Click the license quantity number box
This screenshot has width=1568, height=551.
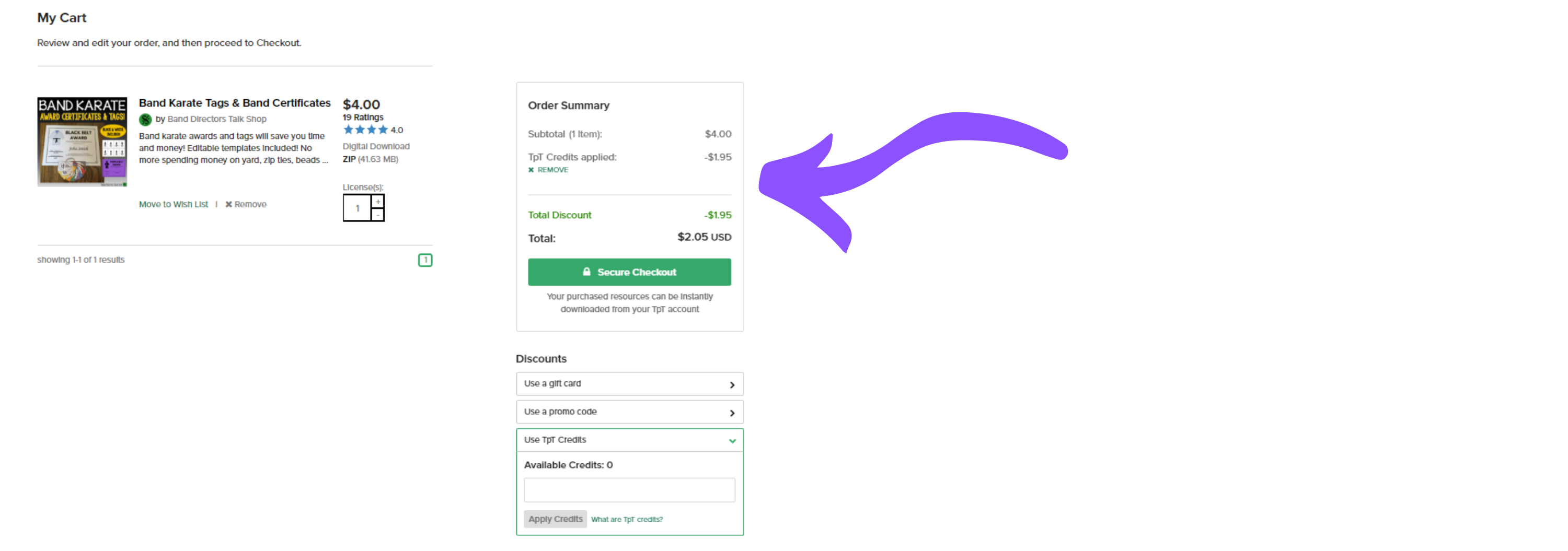(358, 208)
